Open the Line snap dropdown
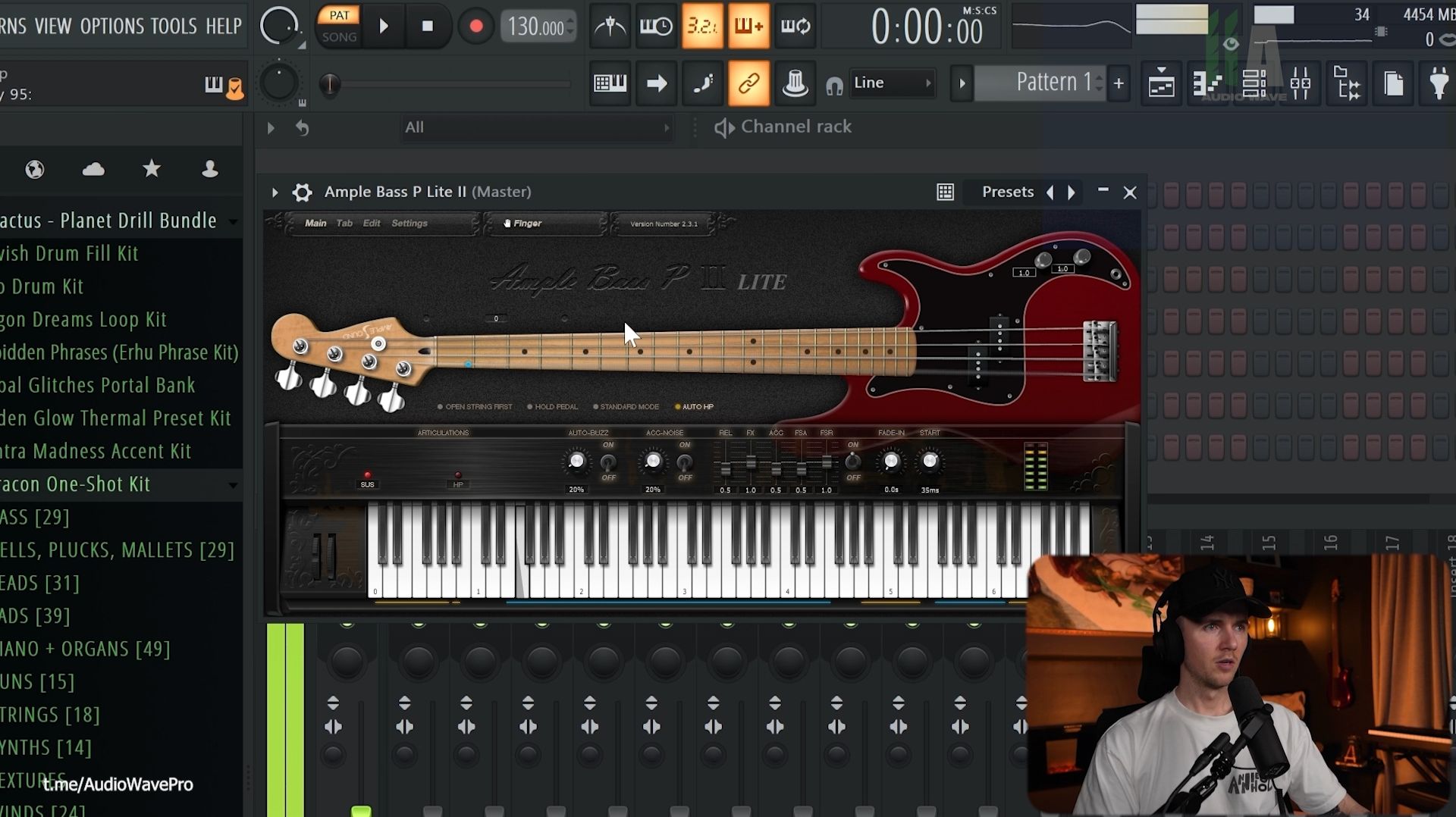 point(892,83)
